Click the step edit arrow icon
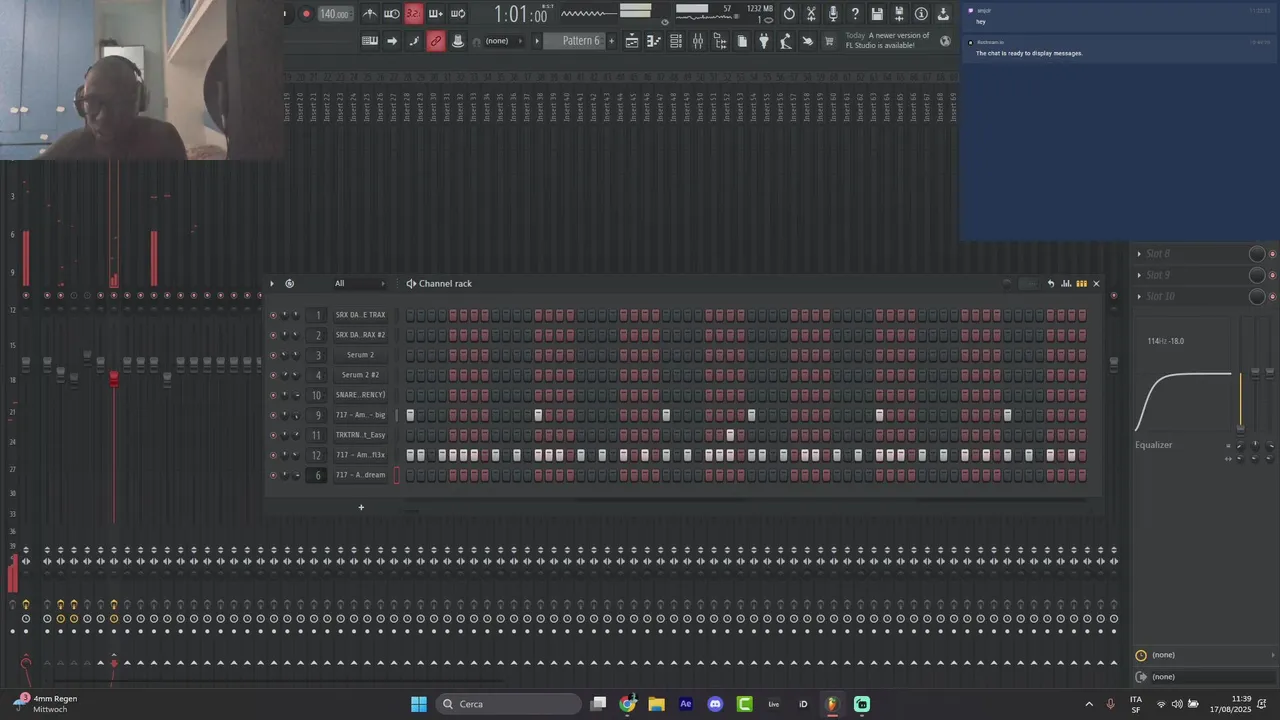The width and height of the screenshot is (1280, 720). point(392,41)
